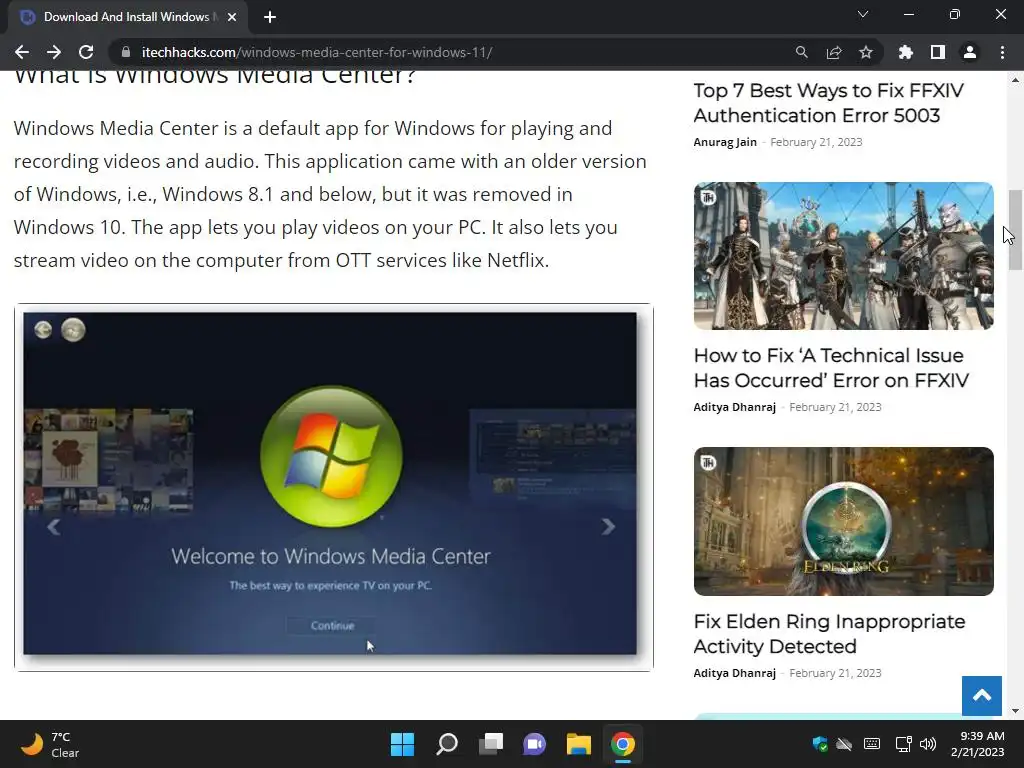This screenshot has width=1024, height=768.
Task: Open 'A Technical Issue Has Occurred' article link
Action: pos(831,368)
